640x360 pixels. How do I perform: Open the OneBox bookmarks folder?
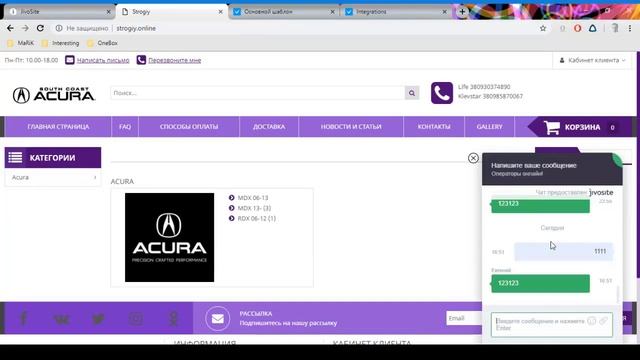(x=102, y=43)
